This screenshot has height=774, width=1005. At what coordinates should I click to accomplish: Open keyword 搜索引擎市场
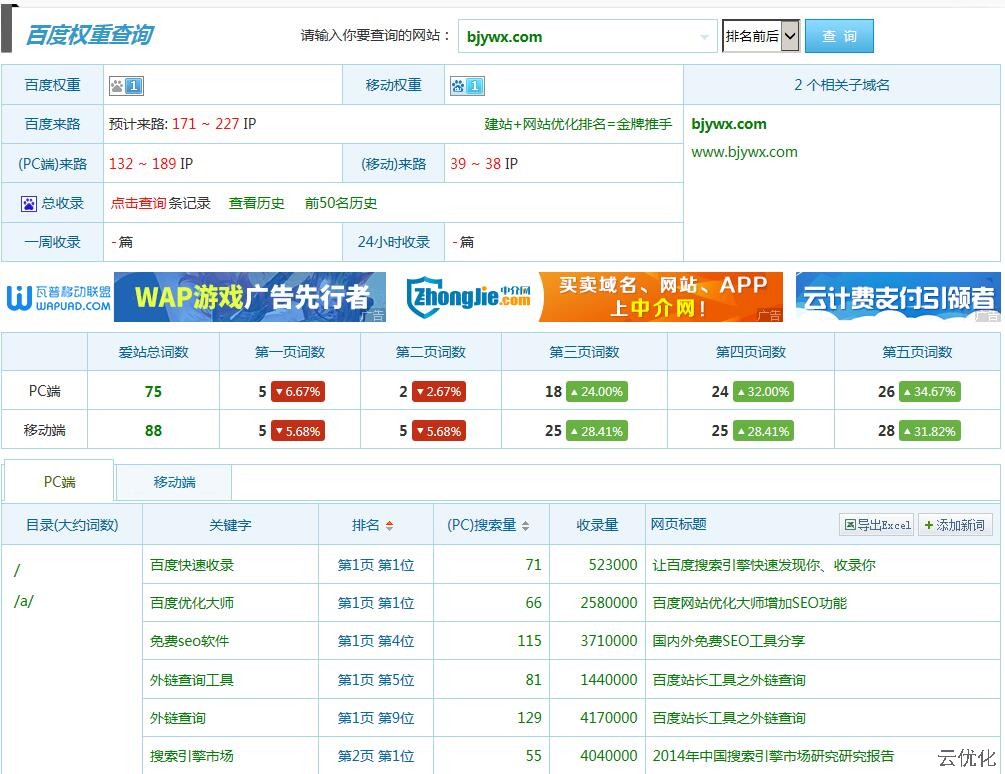(x=192, y=755)
